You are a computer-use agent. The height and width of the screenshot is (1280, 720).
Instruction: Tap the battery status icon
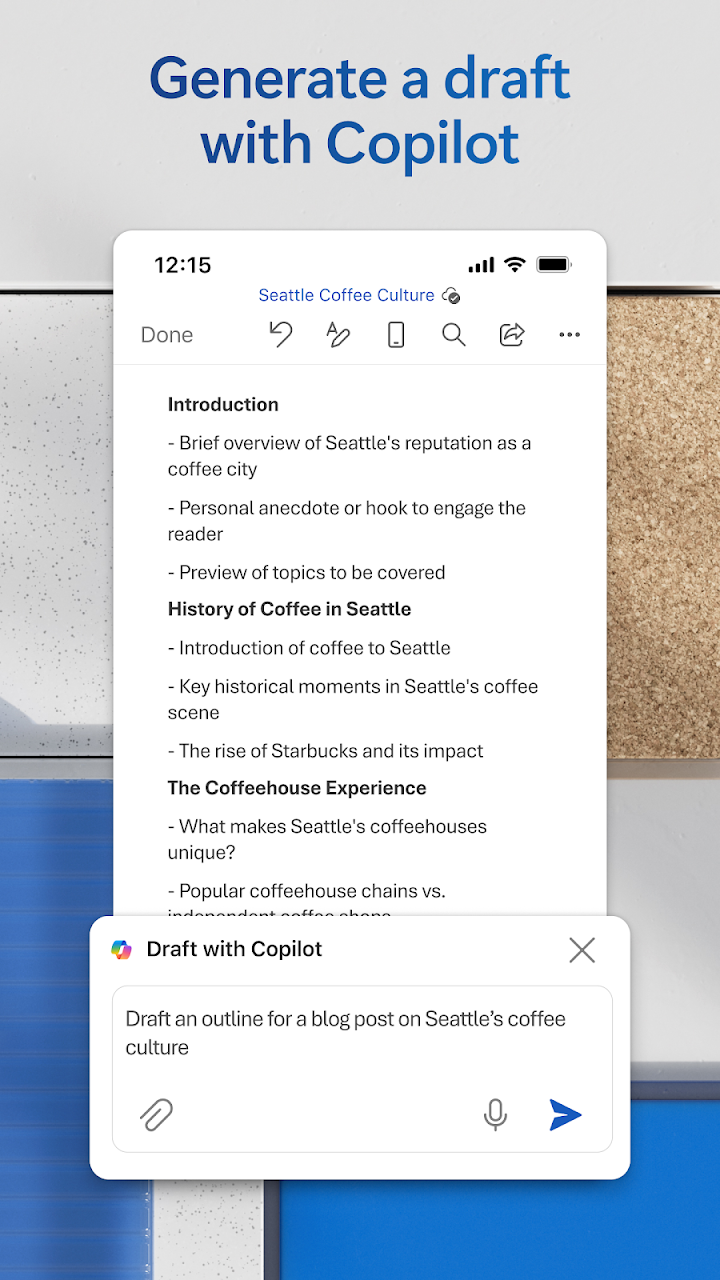pyautogui.click(x=554, y=265)
